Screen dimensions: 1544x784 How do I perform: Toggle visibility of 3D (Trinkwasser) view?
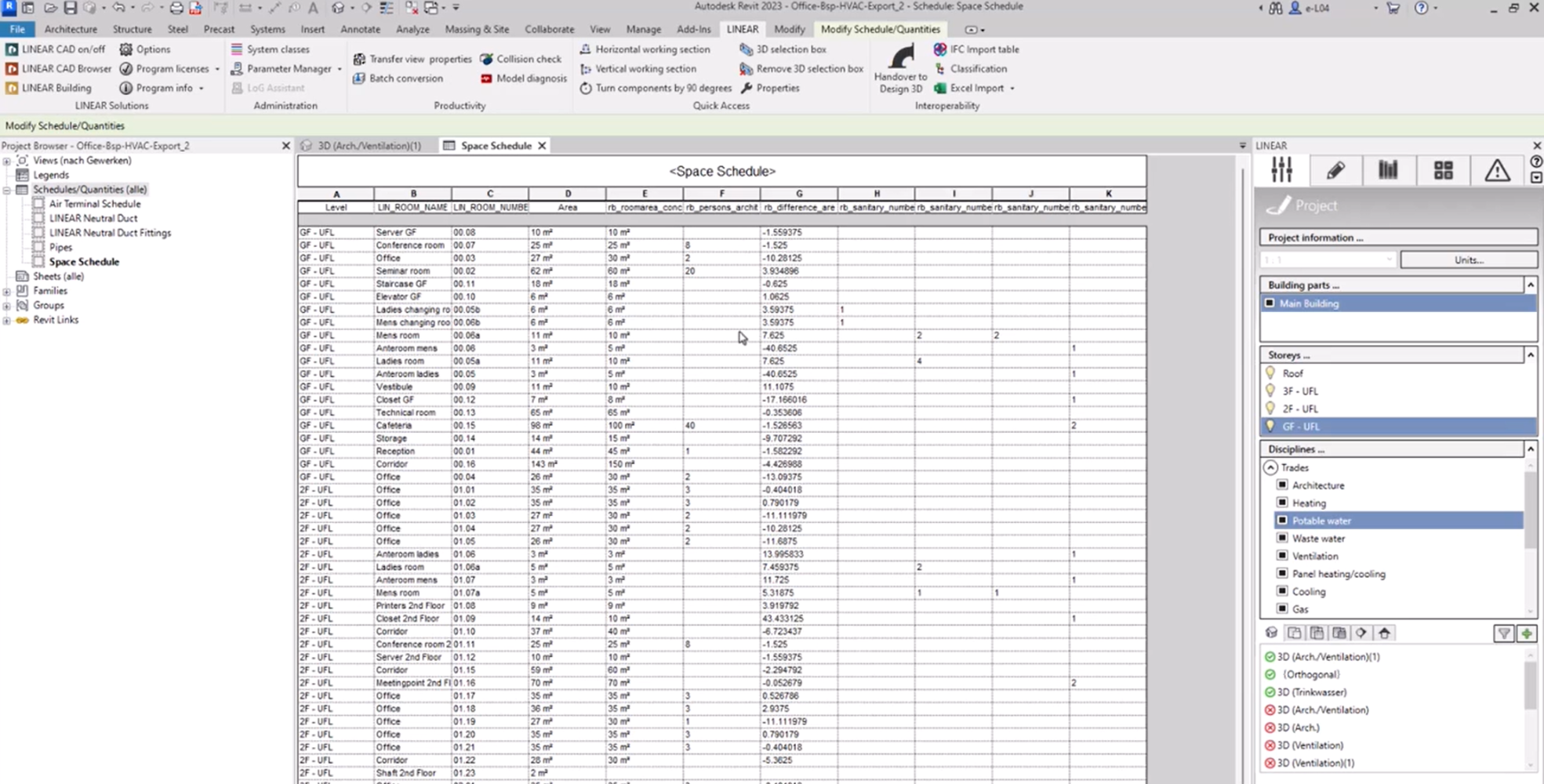[x=1270, y=691]
